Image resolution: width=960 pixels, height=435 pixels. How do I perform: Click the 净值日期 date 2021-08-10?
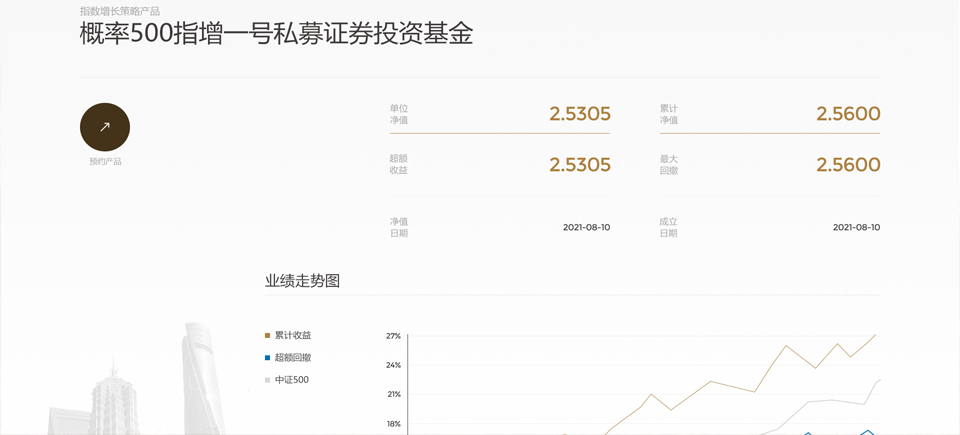click(x=587, y=227)
